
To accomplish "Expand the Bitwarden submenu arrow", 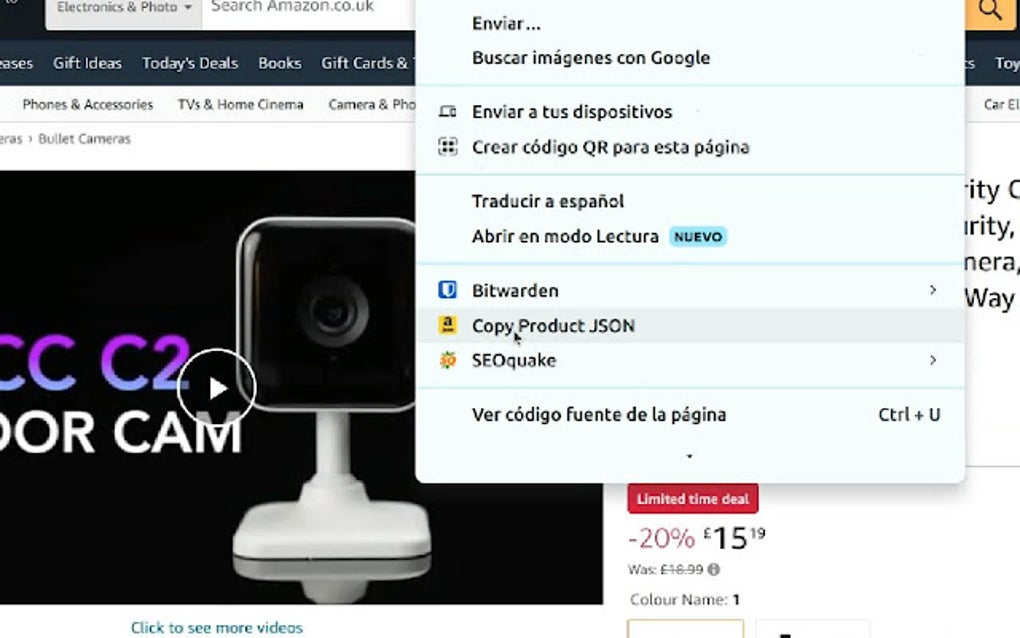I will pos(933,290).
